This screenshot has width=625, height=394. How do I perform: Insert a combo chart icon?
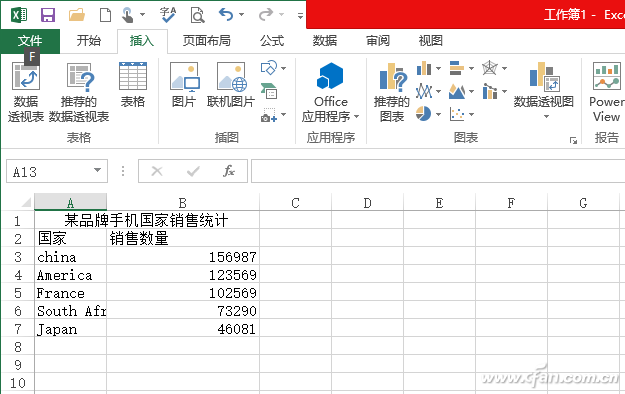[489, 91]
